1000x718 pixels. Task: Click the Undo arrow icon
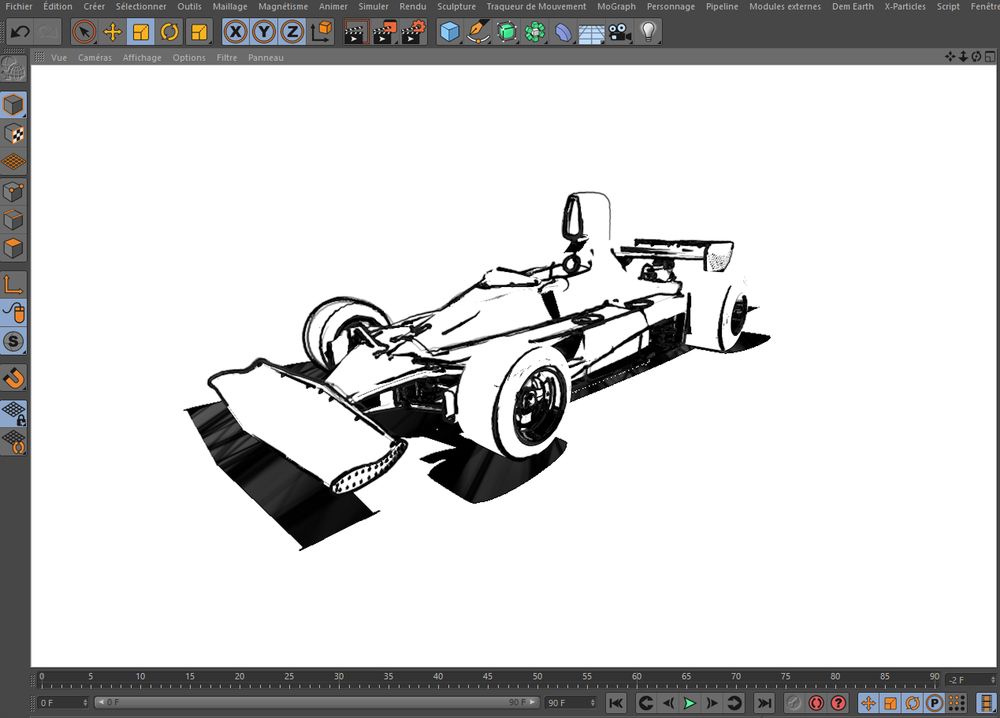(20, 32)
